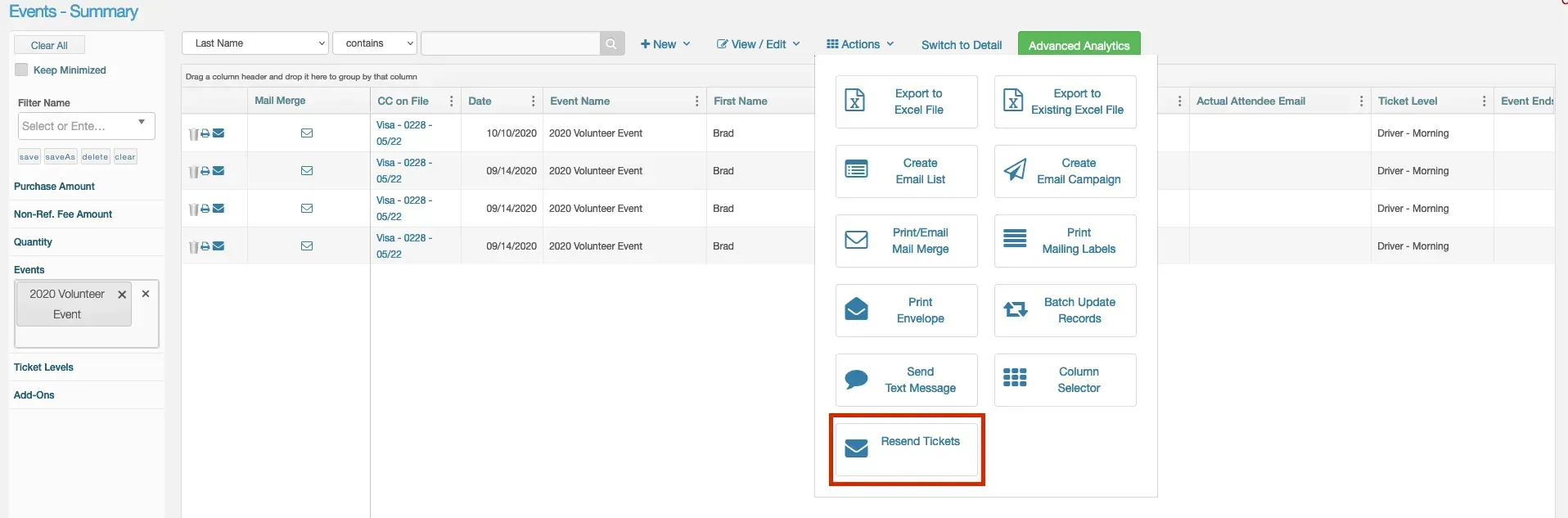Email the 10/10/2020 record via filled envelope icon
The height and width of the screenshot is (518, 1568).
tap(219, 133)
